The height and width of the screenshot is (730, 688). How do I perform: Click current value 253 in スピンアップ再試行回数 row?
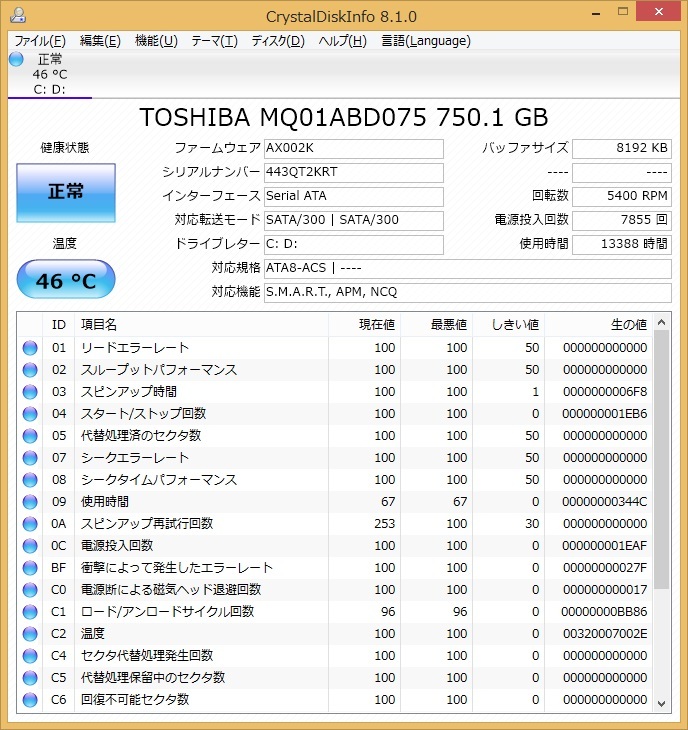[384, 524]
